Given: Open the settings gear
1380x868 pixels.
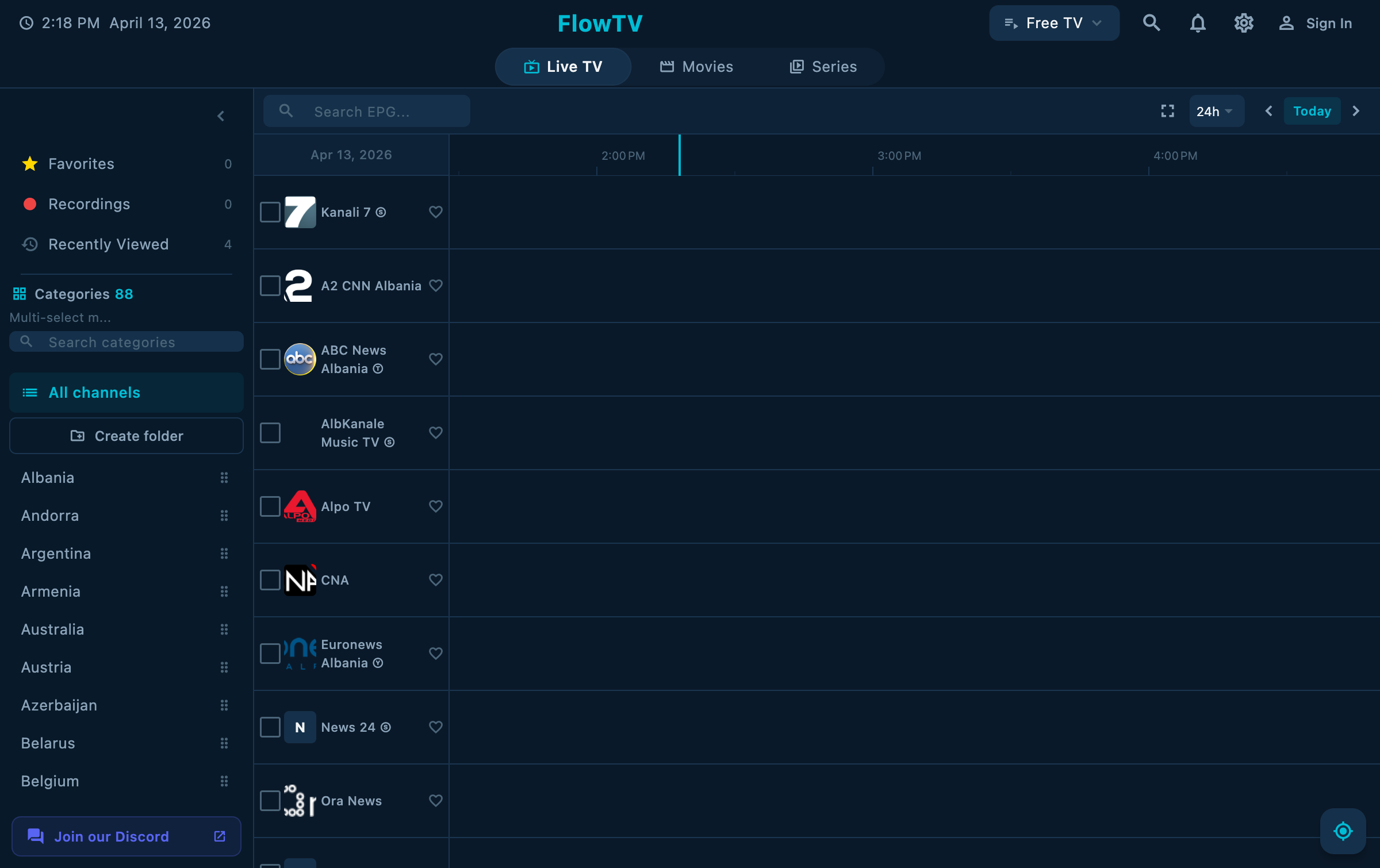Looking at the screenshot, I should pyautogui.click(x=1243, y=23).
